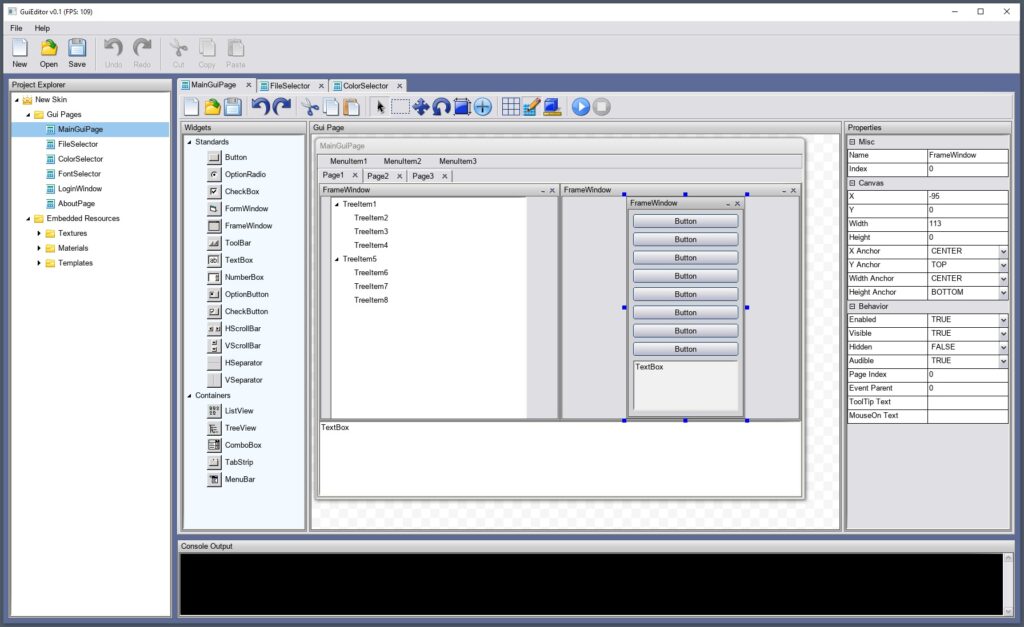Click the blue undo arrow in editor toolbar
1024x627 pixels.
click(261, 106)
